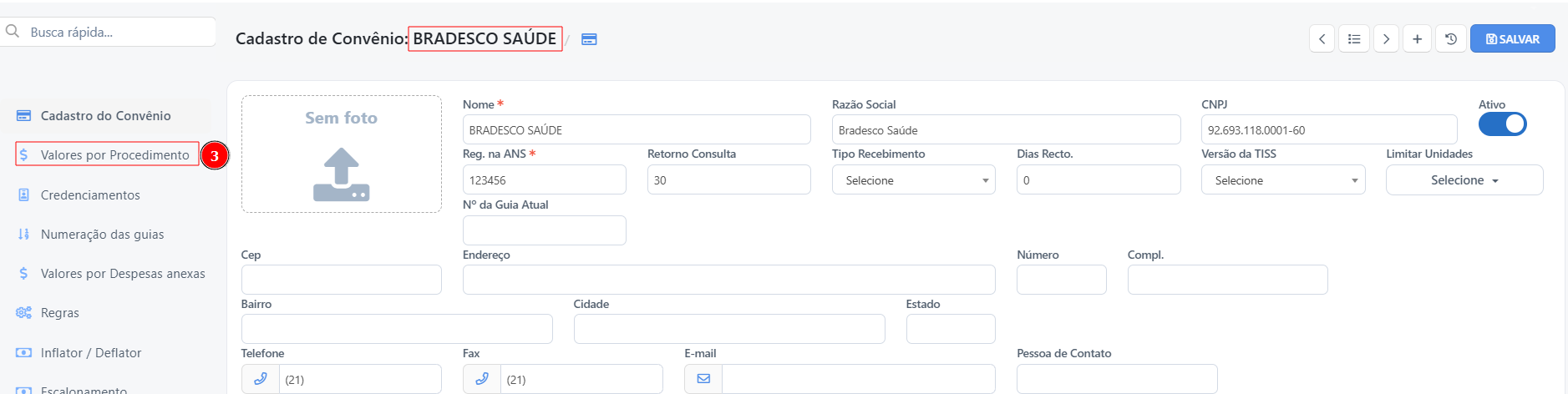
Task: Click the Cidade input field
Action: (729, 329)
